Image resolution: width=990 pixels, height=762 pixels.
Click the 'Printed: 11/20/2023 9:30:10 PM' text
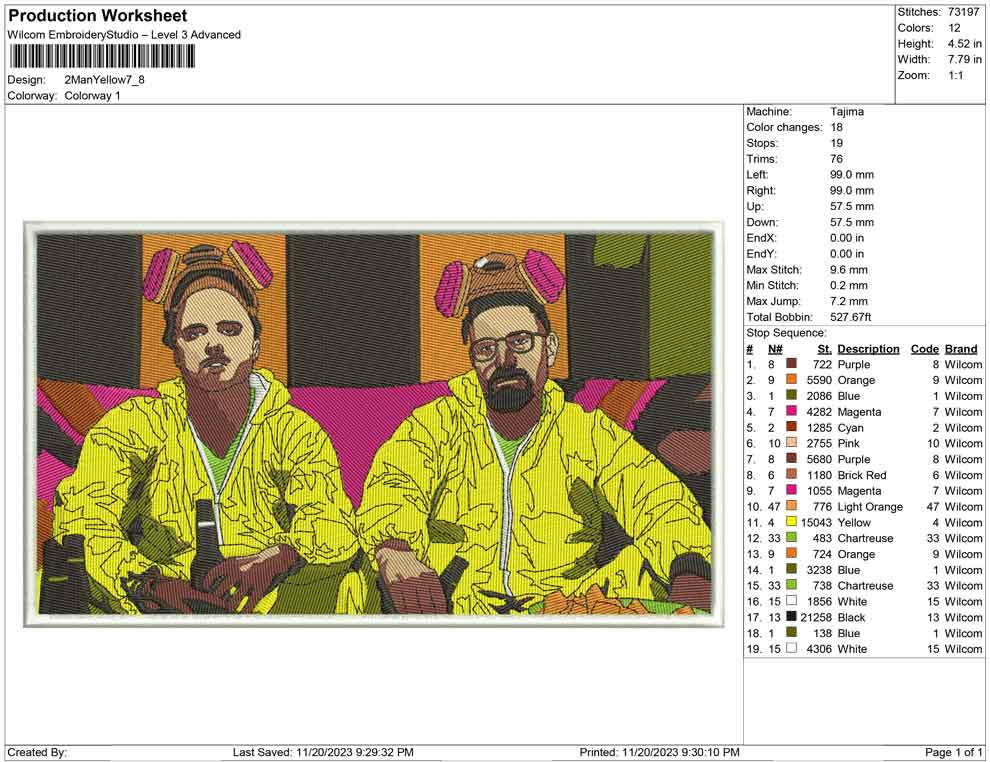[659, 753]
